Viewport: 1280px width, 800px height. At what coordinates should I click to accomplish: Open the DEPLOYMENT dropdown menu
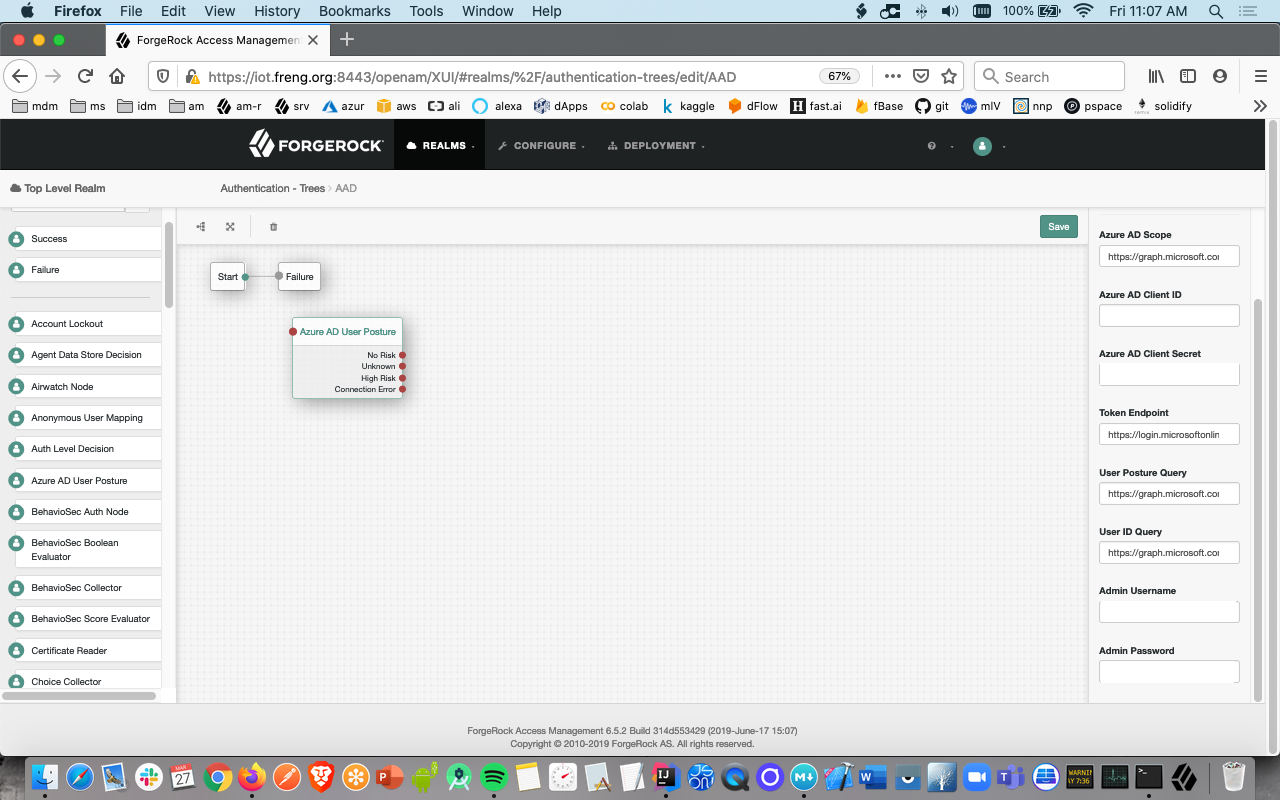(x=656, y=146)
